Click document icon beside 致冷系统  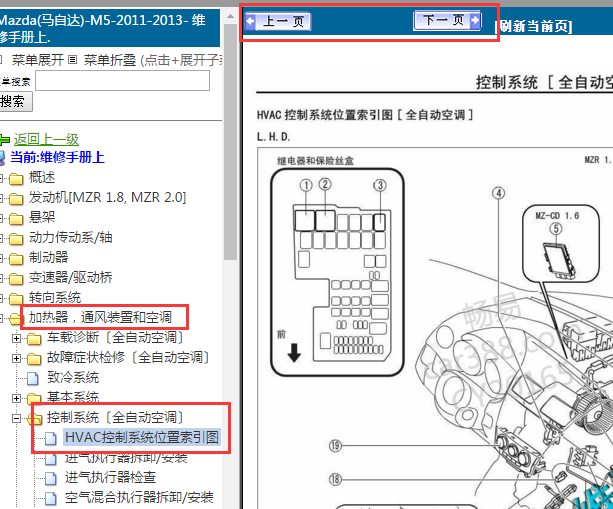(x=33, y=379)
